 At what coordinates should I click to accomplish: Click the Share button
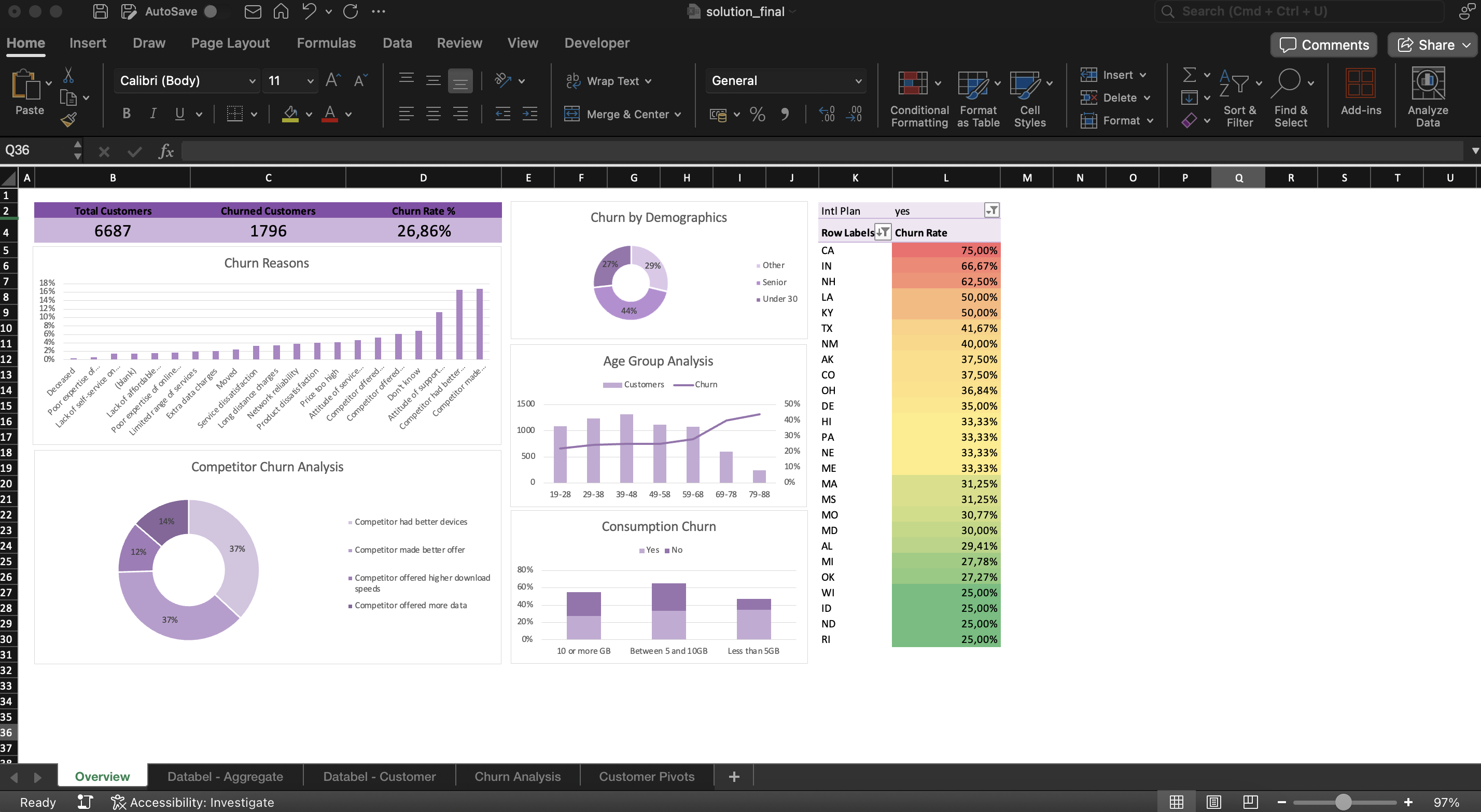pos(1432,44)
